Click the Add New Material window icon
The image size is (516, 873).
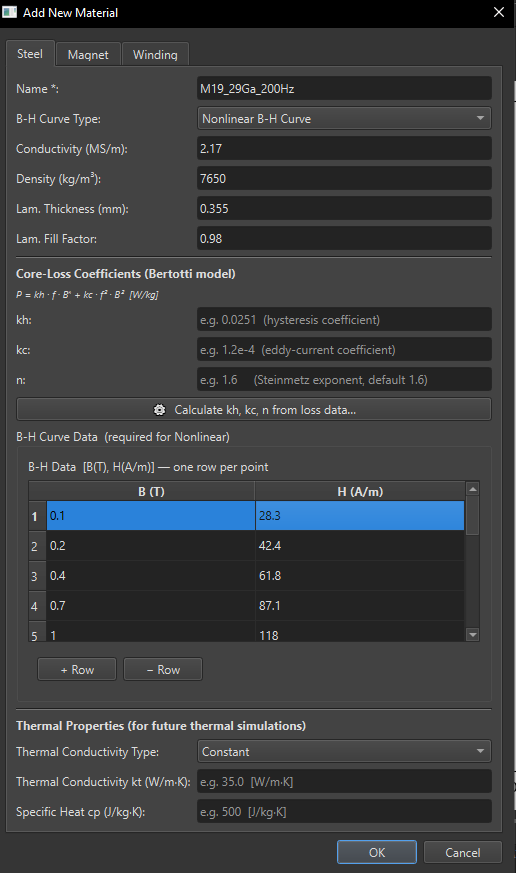[10, 12]
